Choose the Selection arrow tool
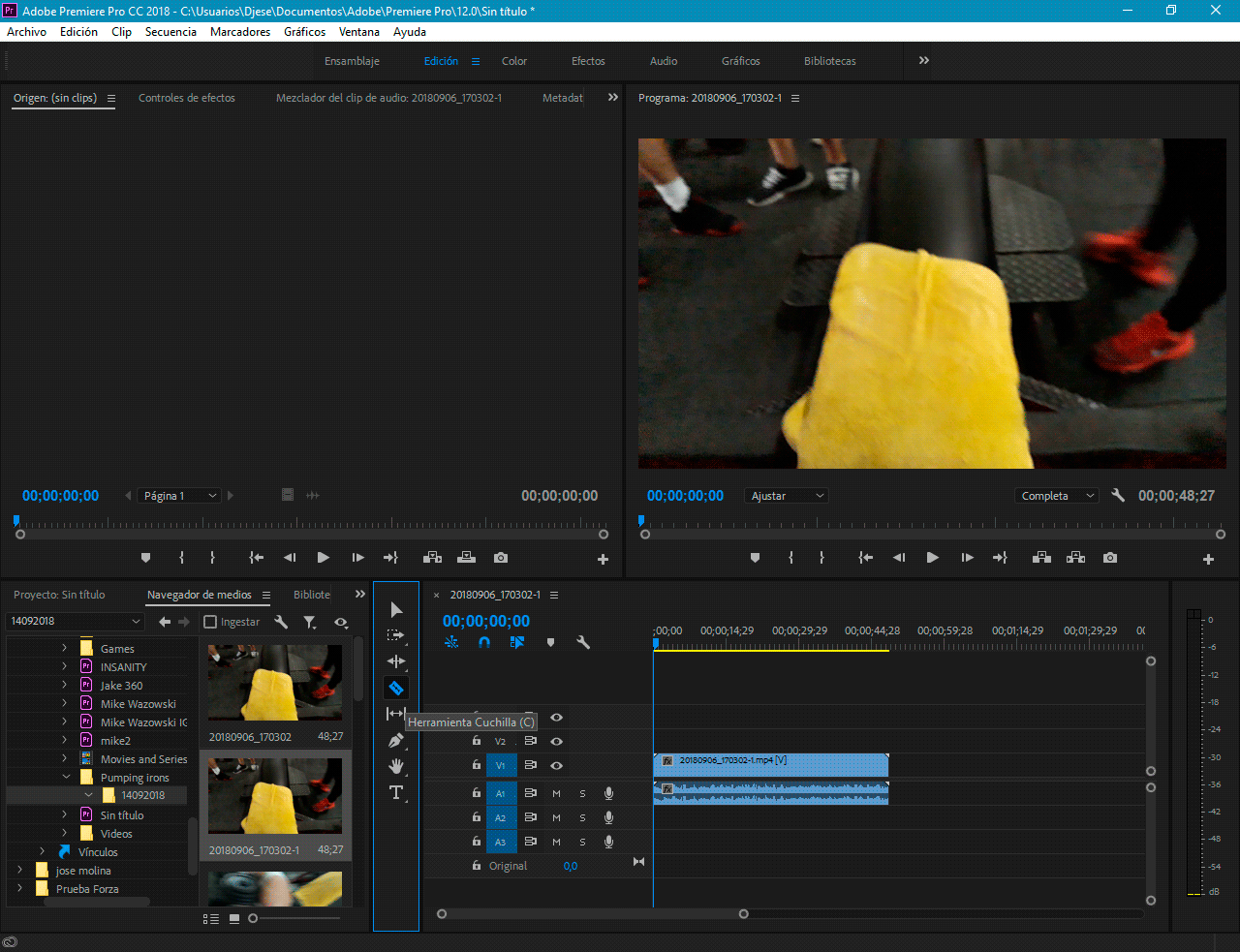Viewport: 1240px width, 952px height. (396, 609)
